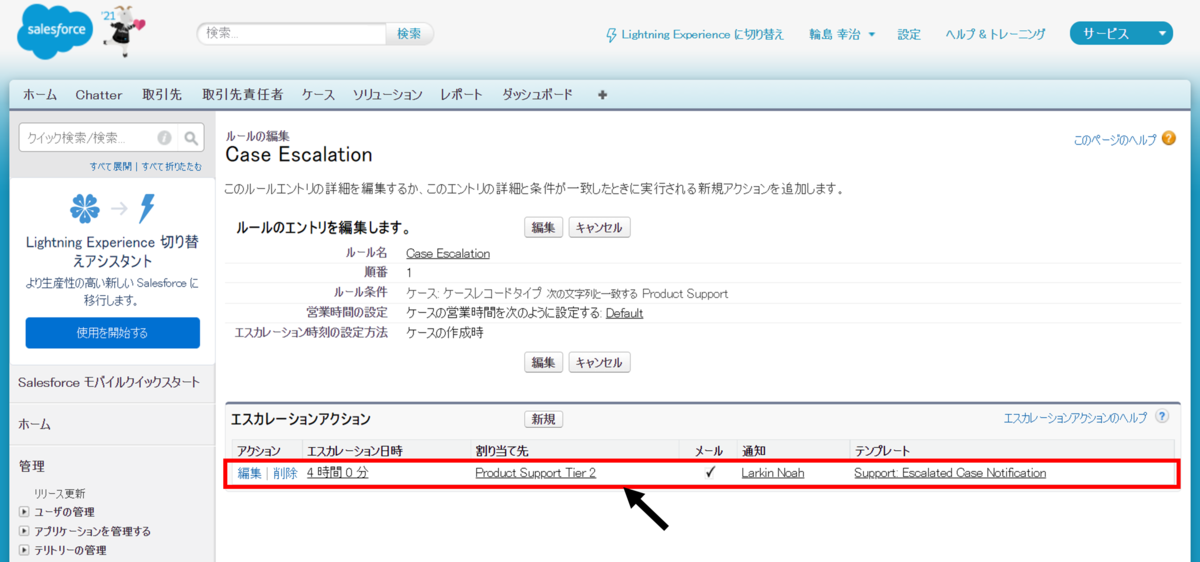Viewport: 1200px width, 562px height.
Task: Click ケースの作成時 value text
Action: [x=445, y=332]
